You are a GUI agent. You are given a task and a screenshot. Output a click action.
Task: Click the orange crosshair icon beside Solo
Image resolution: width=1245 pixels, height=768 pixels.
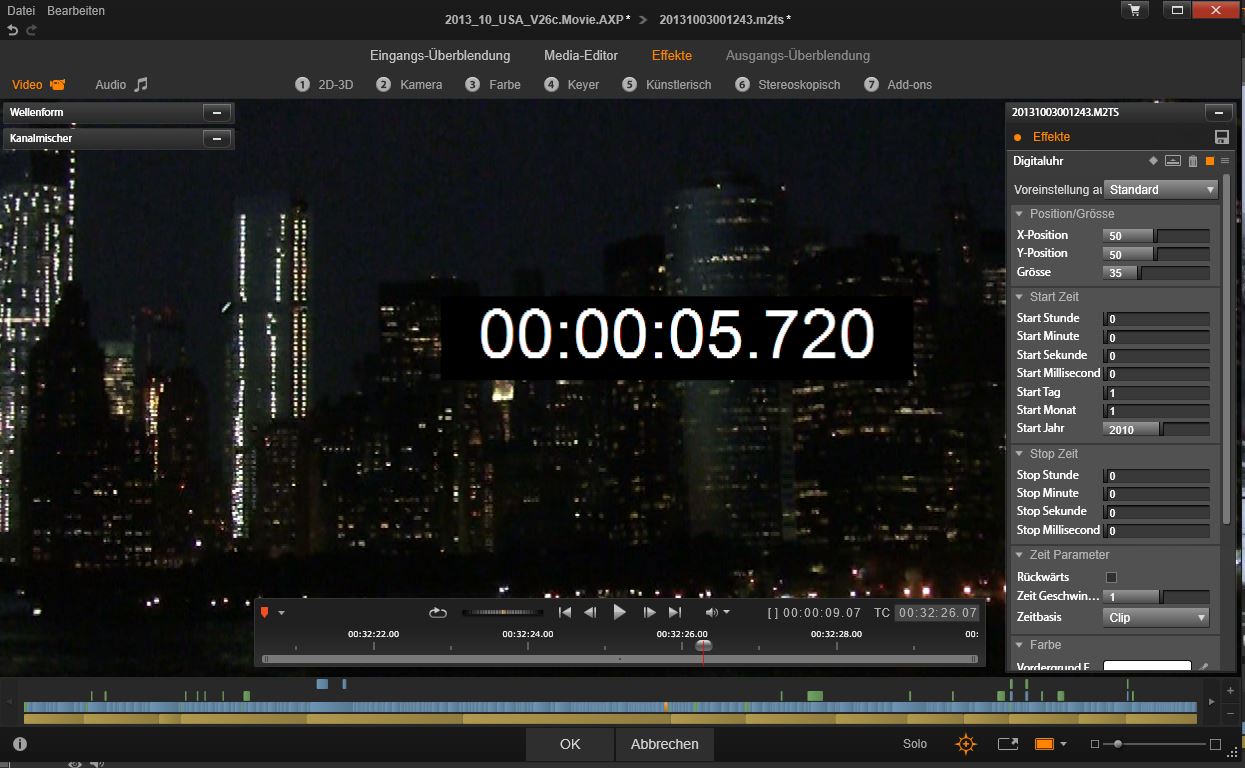click(965, 744)
